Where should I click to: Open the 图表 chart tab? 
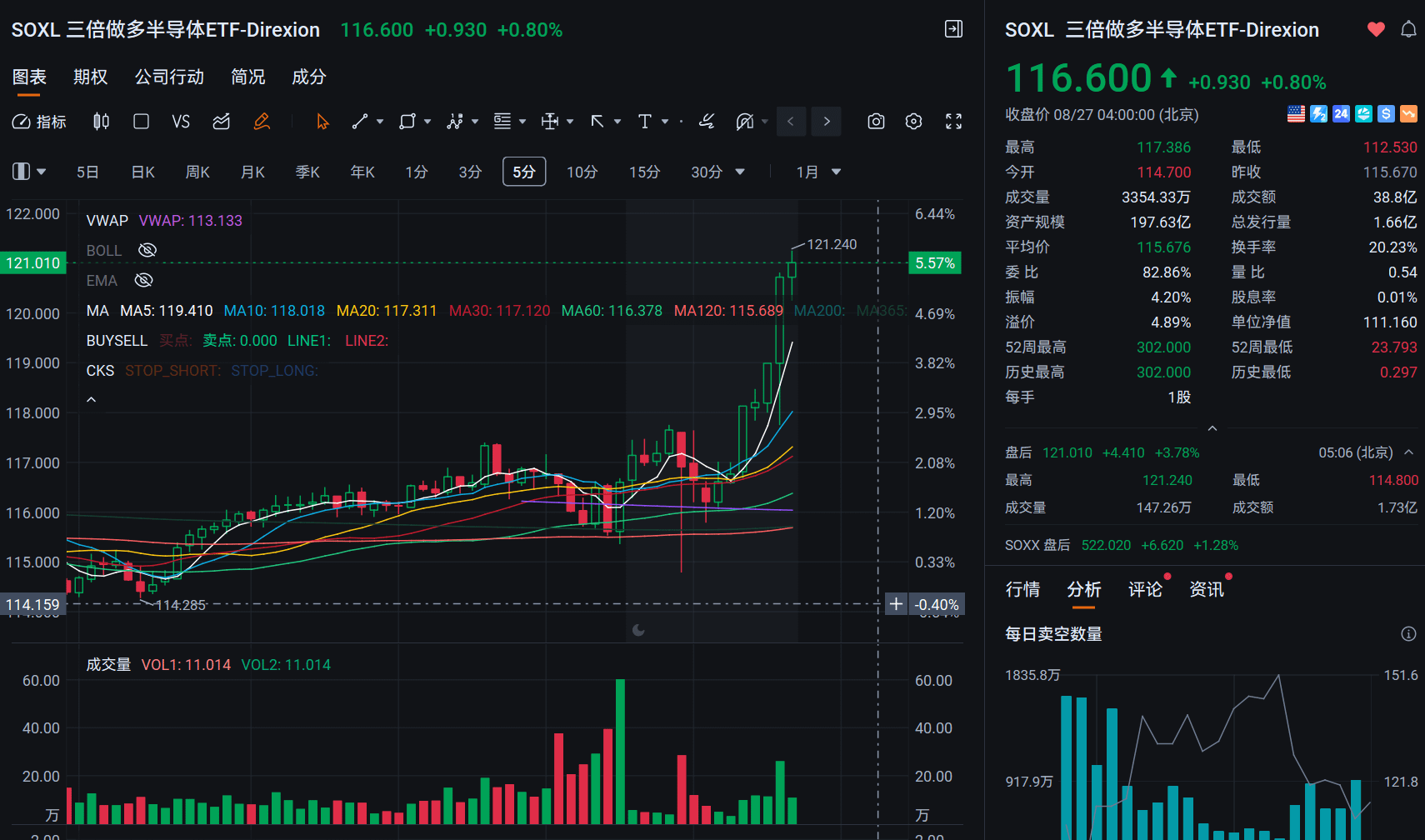click(29, 77)
